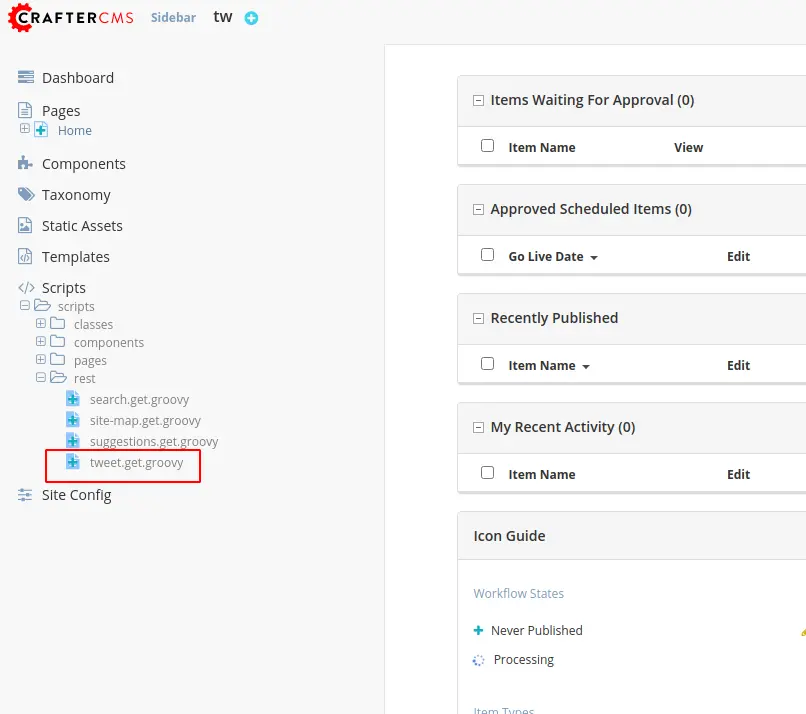Viewport: 806px width, 714px height.
Task: Collapse the rest folder
Action: click(41, 378)
